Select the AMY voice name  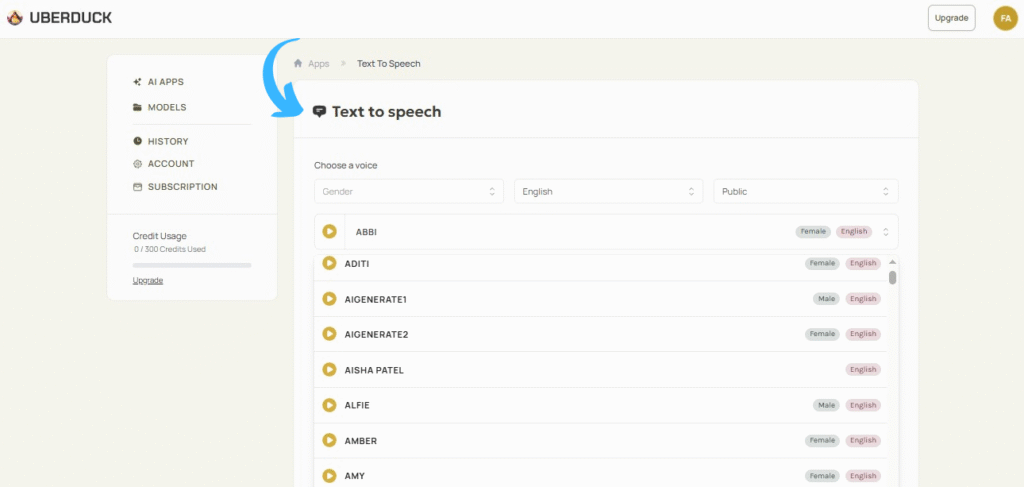(353, 476)
